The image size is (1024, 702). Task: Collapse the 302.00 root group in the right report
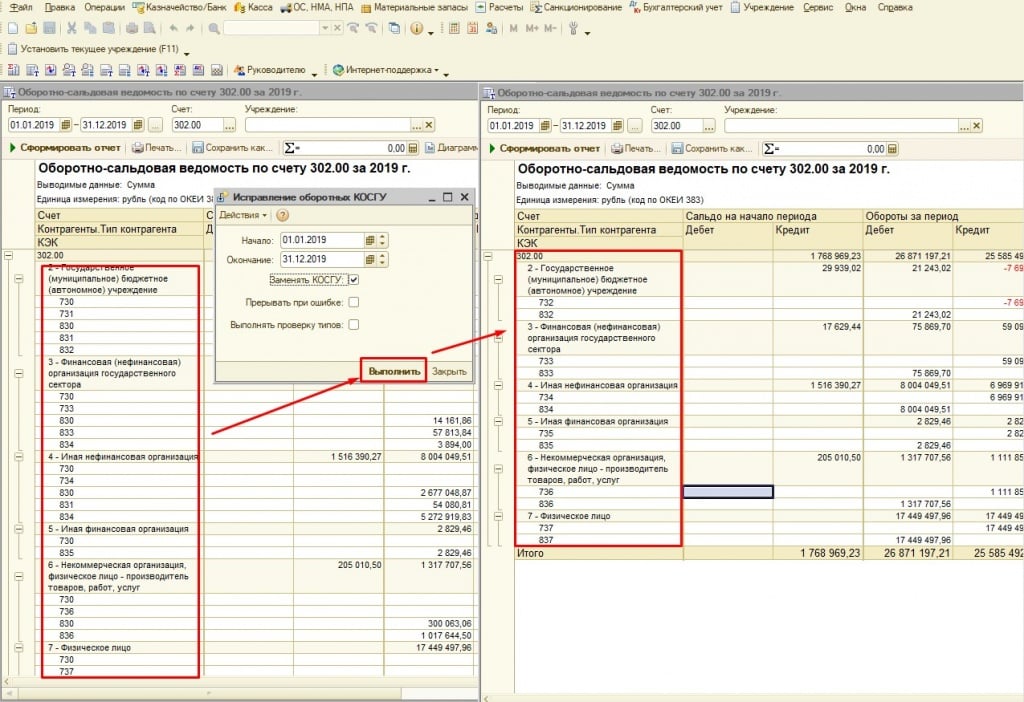click(487, 256)
